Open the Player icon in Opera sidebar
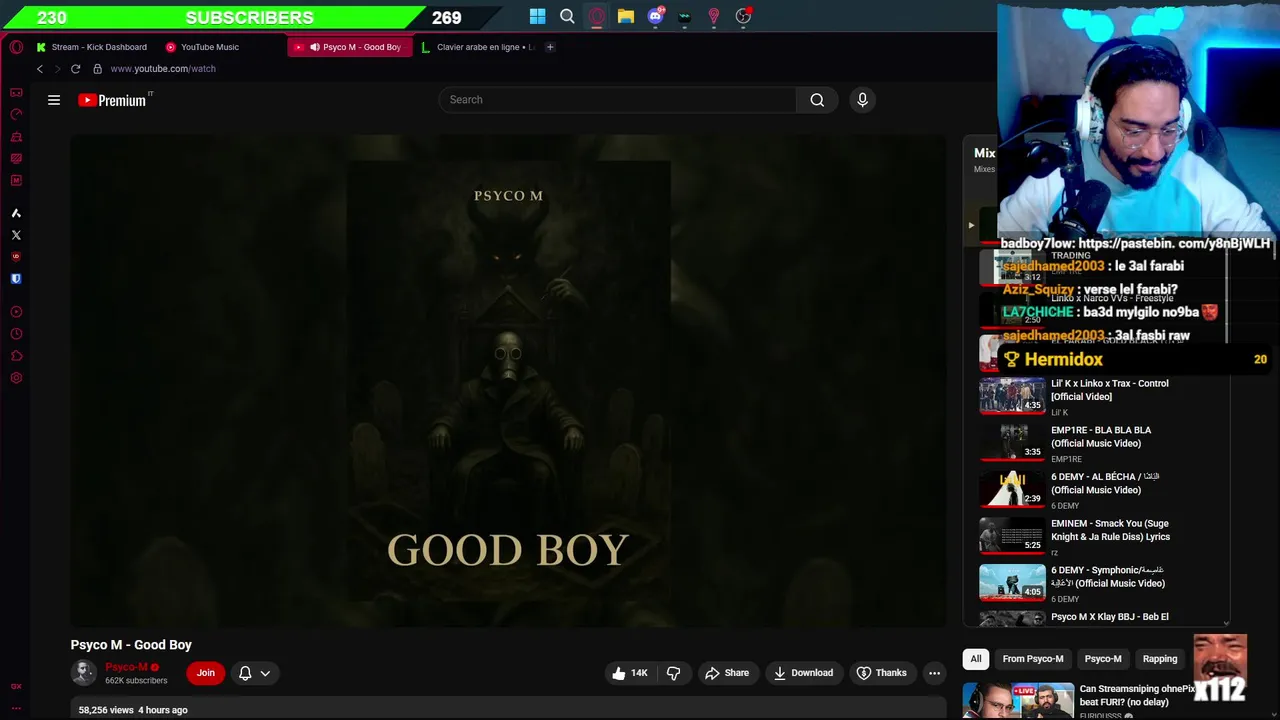Screen dimensions: 1280x720 pyautogui.click(x=16, y=312)
